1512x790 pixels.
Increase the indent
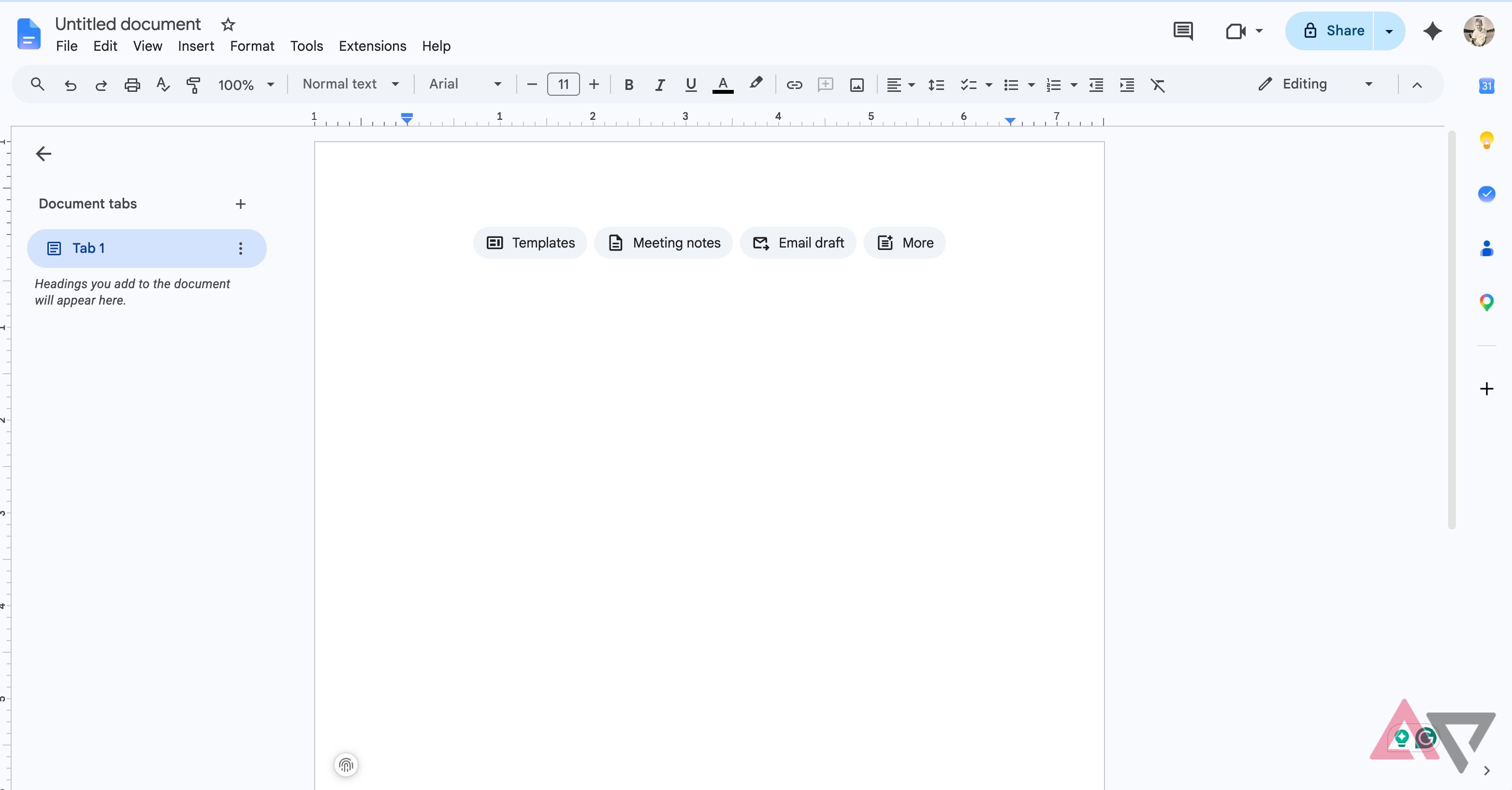(1127, 85)
